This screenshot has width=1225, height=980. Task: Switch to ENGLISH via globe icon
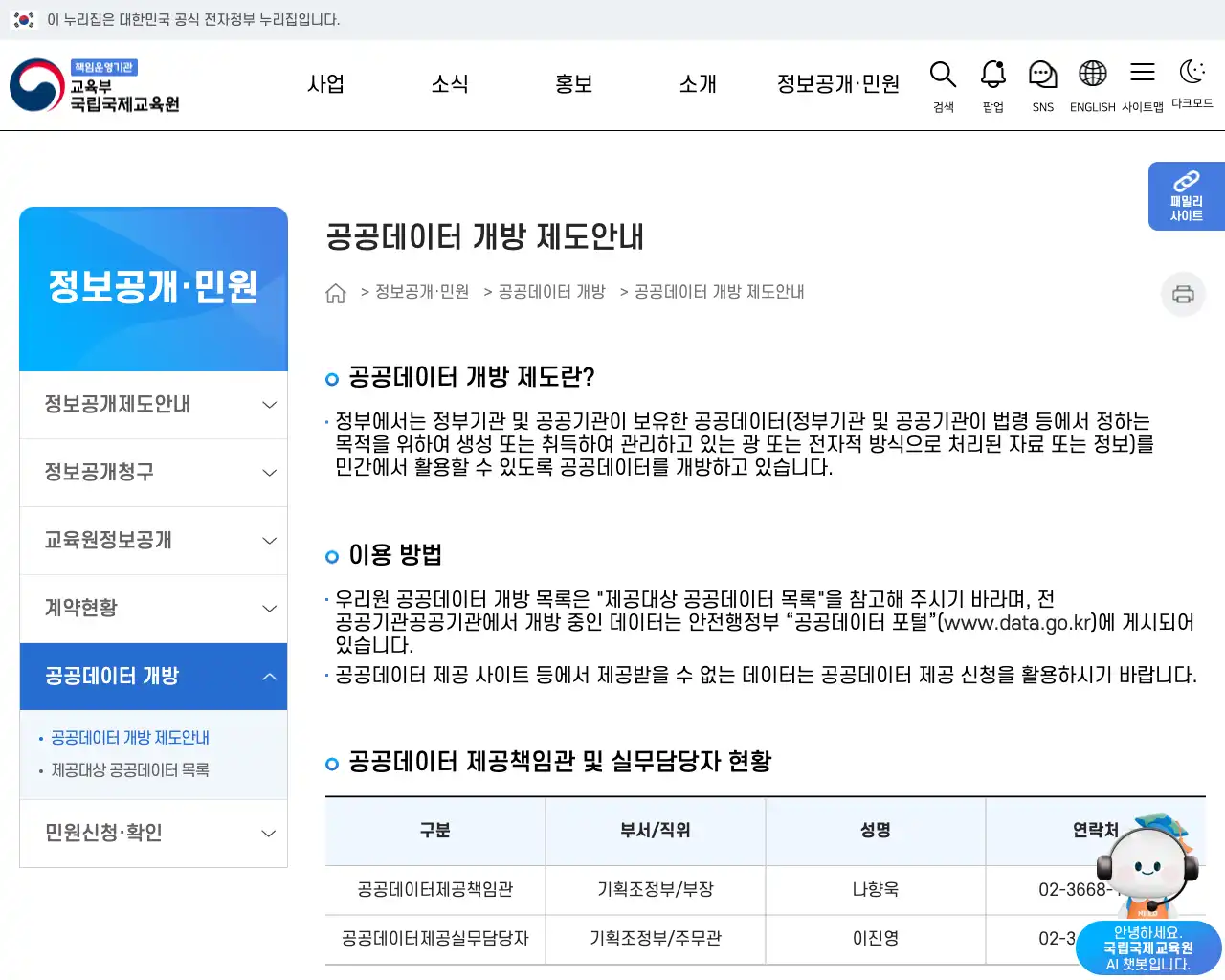pos(1092,74)
